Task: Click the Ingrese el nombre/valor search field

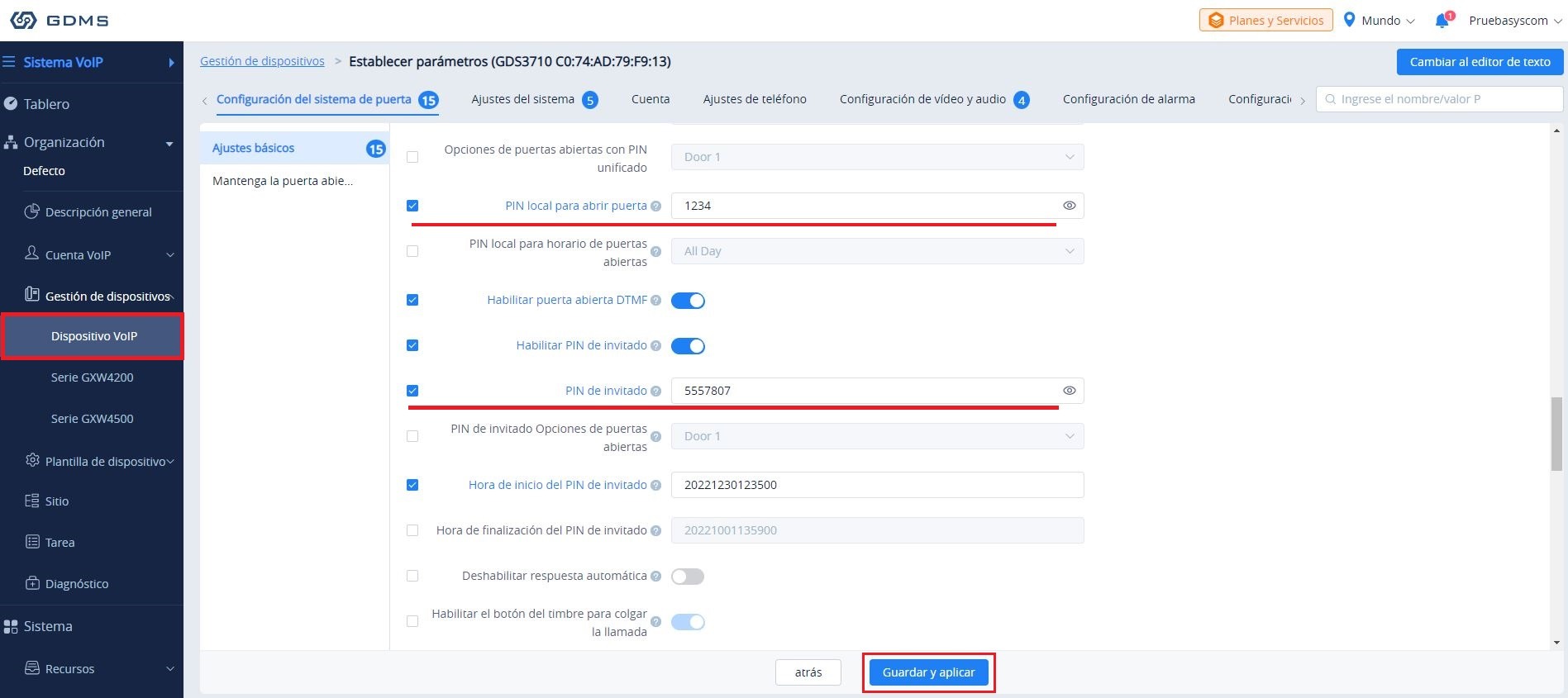Action: click(x=1439, y=99)
